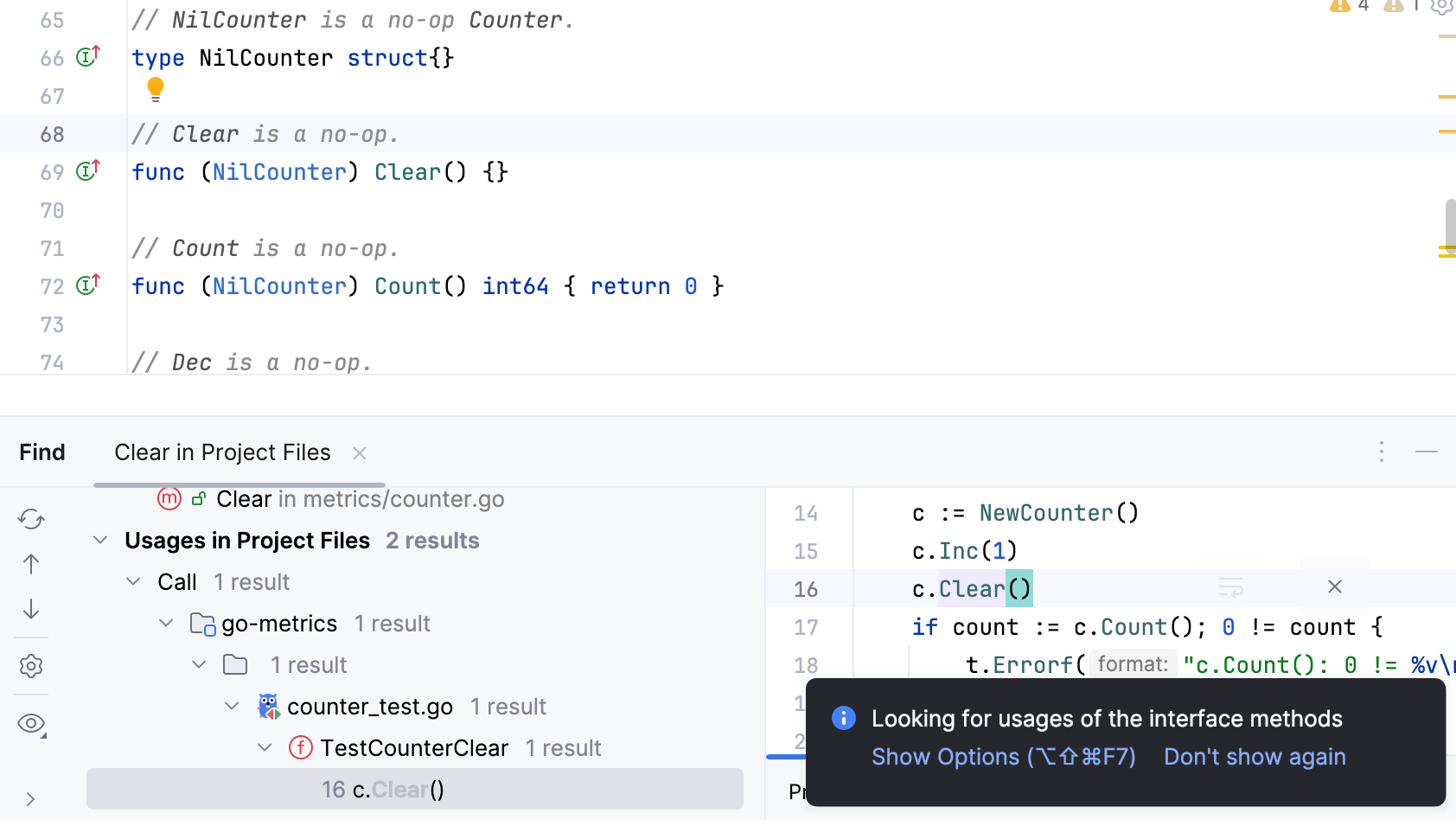Select the Clear in Project Files tab
This screenshot has height=820, width=1456.
pos(222,452)
